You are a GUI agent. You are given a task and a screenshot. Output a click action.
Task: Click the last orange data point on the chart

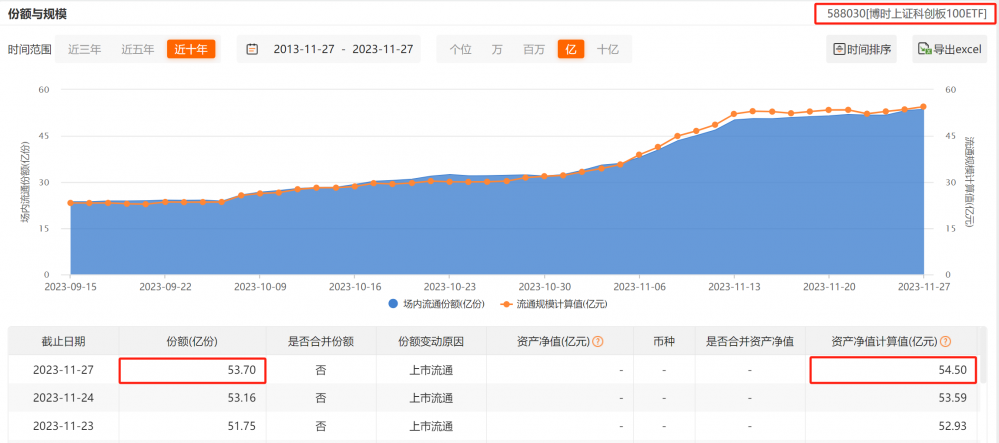[923, 106]
